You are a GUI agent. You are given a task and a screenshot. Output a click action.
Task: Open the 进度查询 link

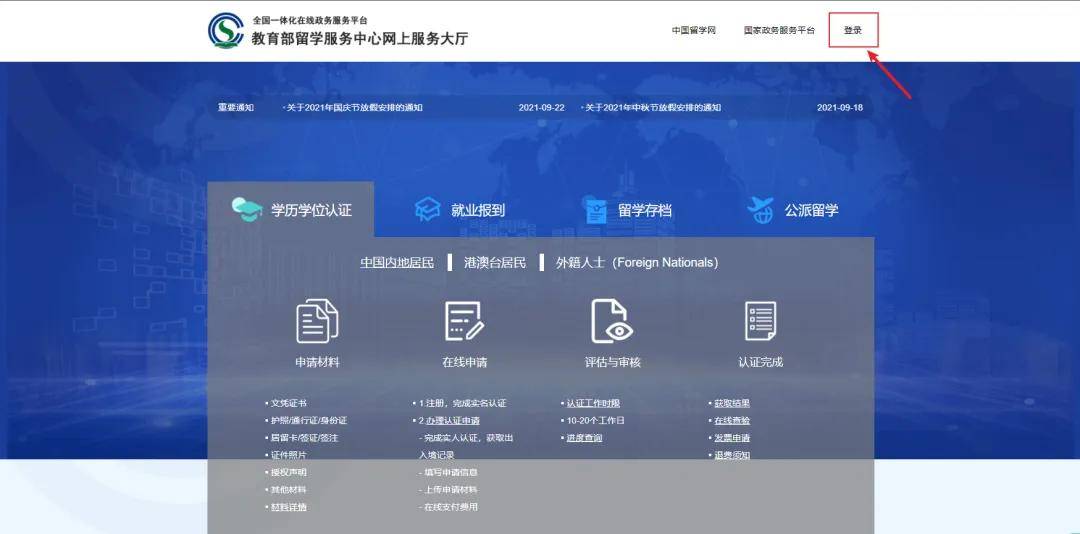tap(584, 438)
